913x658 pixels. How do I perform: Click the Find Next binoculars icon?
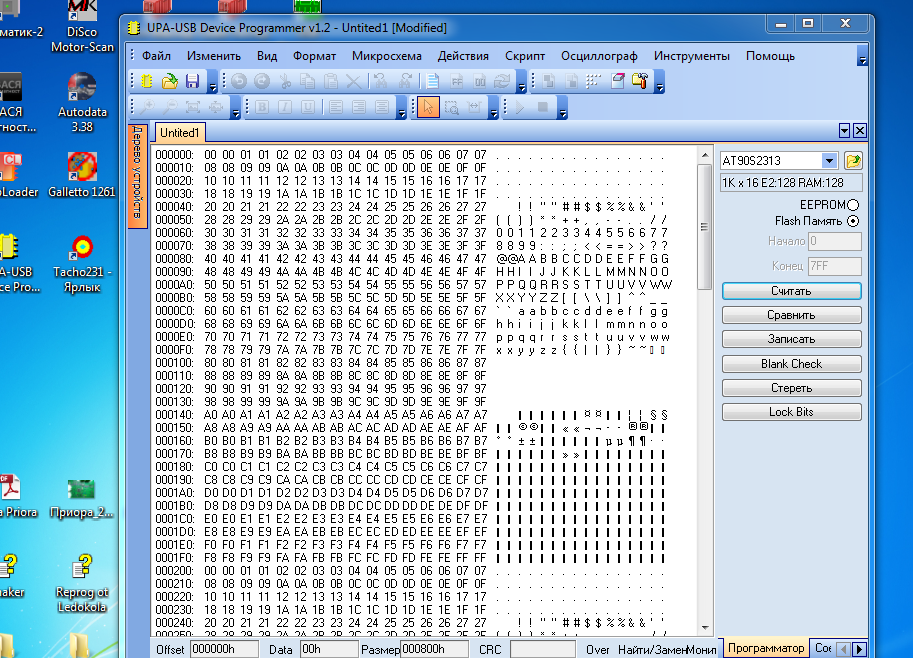point(405,82)
